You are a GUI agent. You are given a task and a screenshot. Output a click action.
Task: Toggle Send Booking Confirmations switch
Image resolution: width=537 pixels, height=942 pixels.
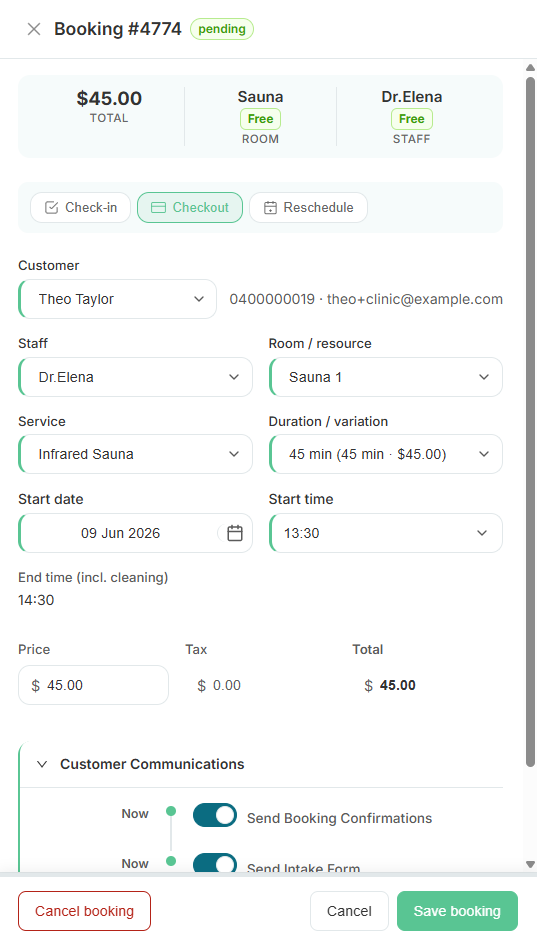coord(214,815)
